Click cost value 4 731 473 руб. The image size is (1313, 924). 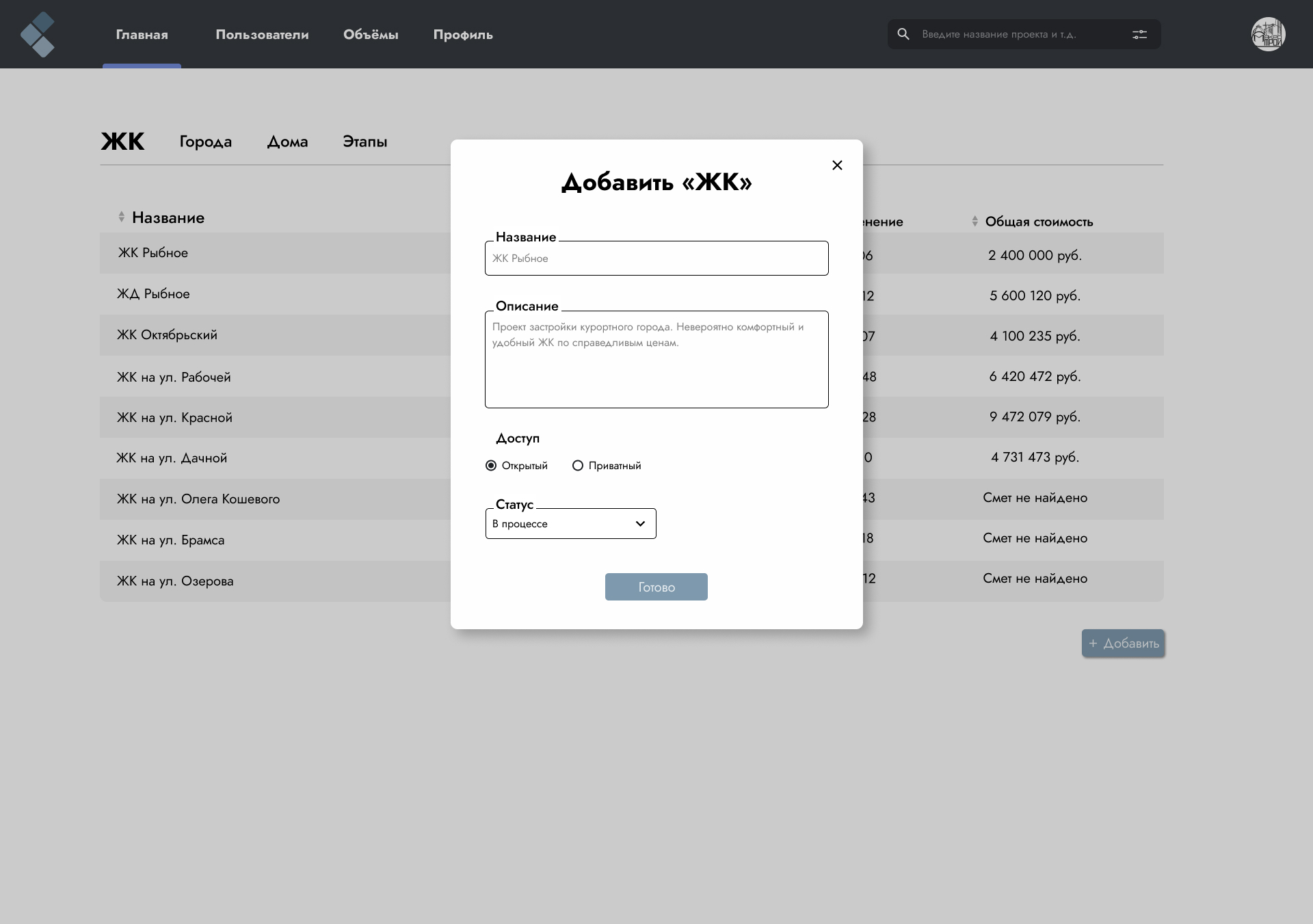coord(1035,457)
